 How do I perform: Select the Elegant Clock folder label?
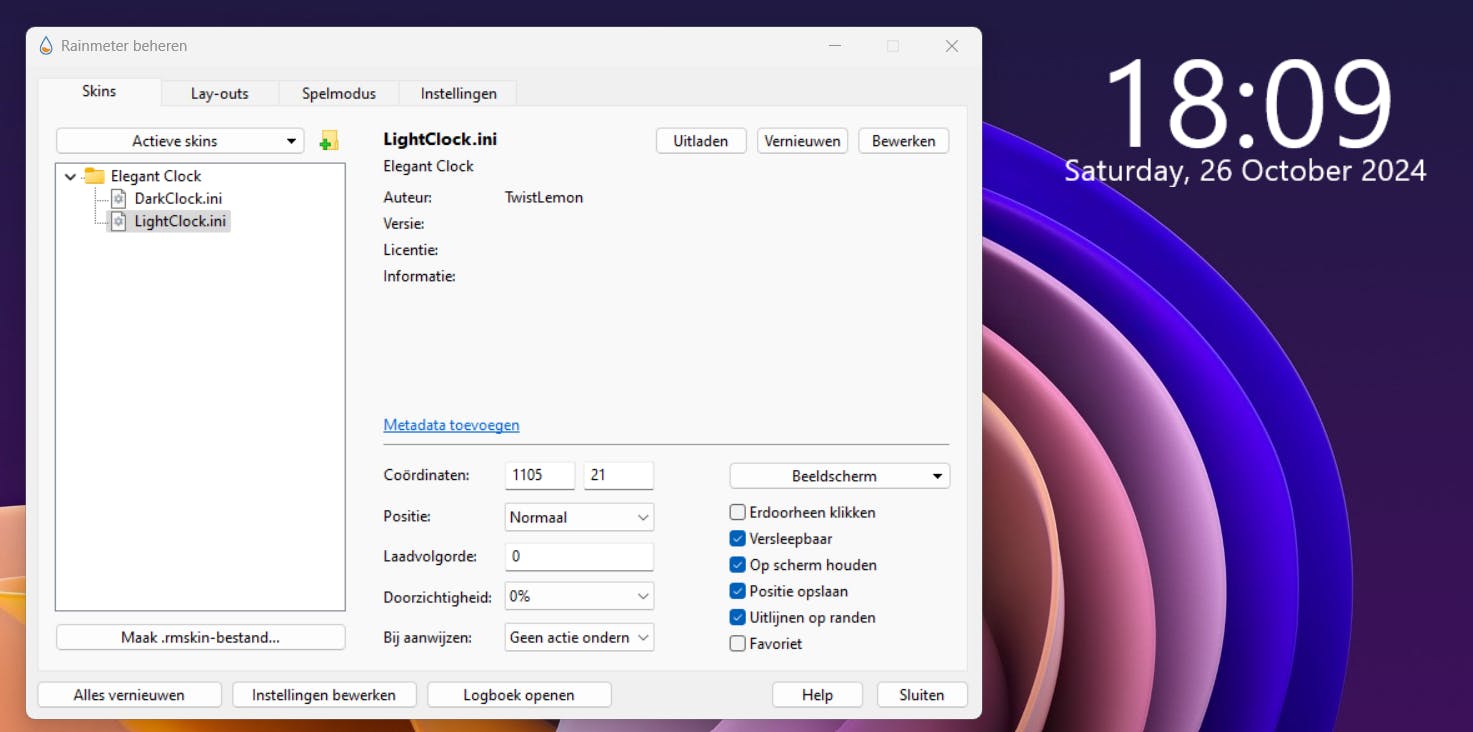point(156,176)
